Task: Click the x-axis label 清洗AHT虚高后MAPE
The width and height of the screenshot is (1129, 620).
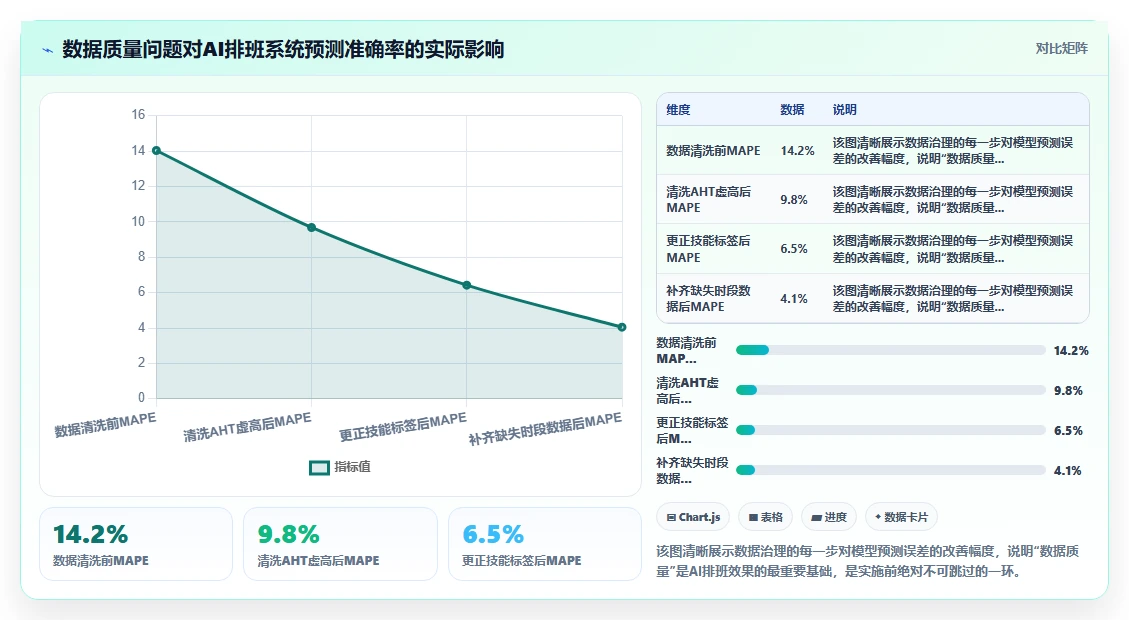Action: (247, 427)
